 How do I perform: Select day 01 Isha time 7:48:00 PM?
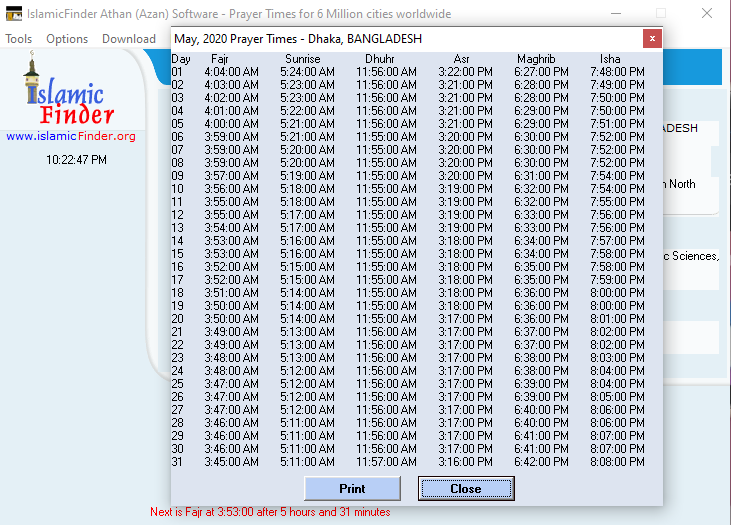coord(617,72)
